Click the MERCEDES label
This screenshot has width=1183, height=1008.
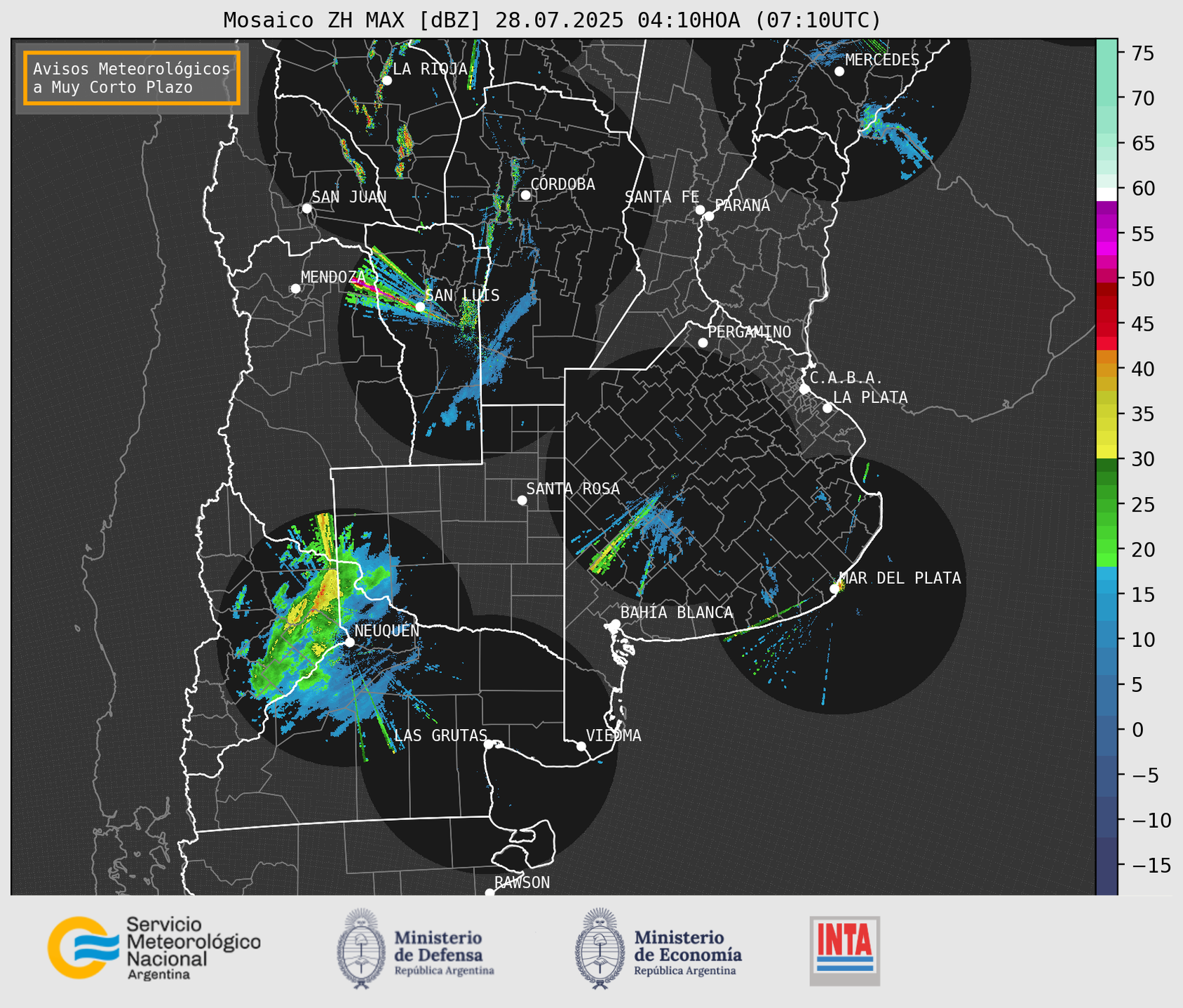click(882, 60)
